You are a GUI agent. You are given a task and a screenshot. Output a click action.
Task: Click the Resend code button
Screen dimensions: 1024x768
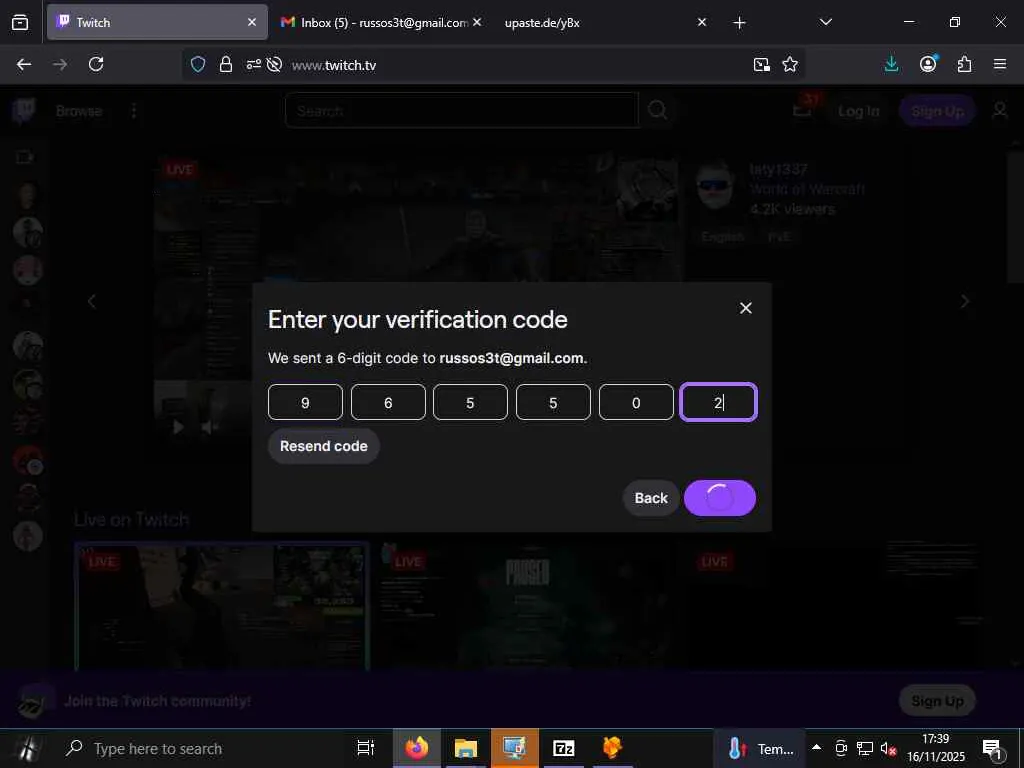(323, 446)
